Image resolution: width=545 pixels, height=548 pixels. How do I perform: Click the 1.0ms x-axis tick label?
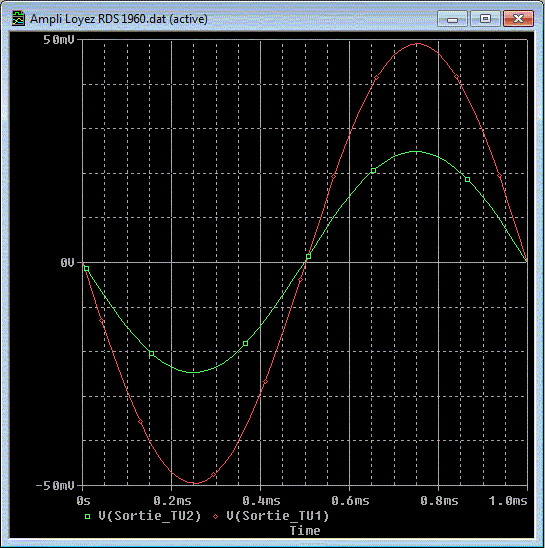coord(508,501)
